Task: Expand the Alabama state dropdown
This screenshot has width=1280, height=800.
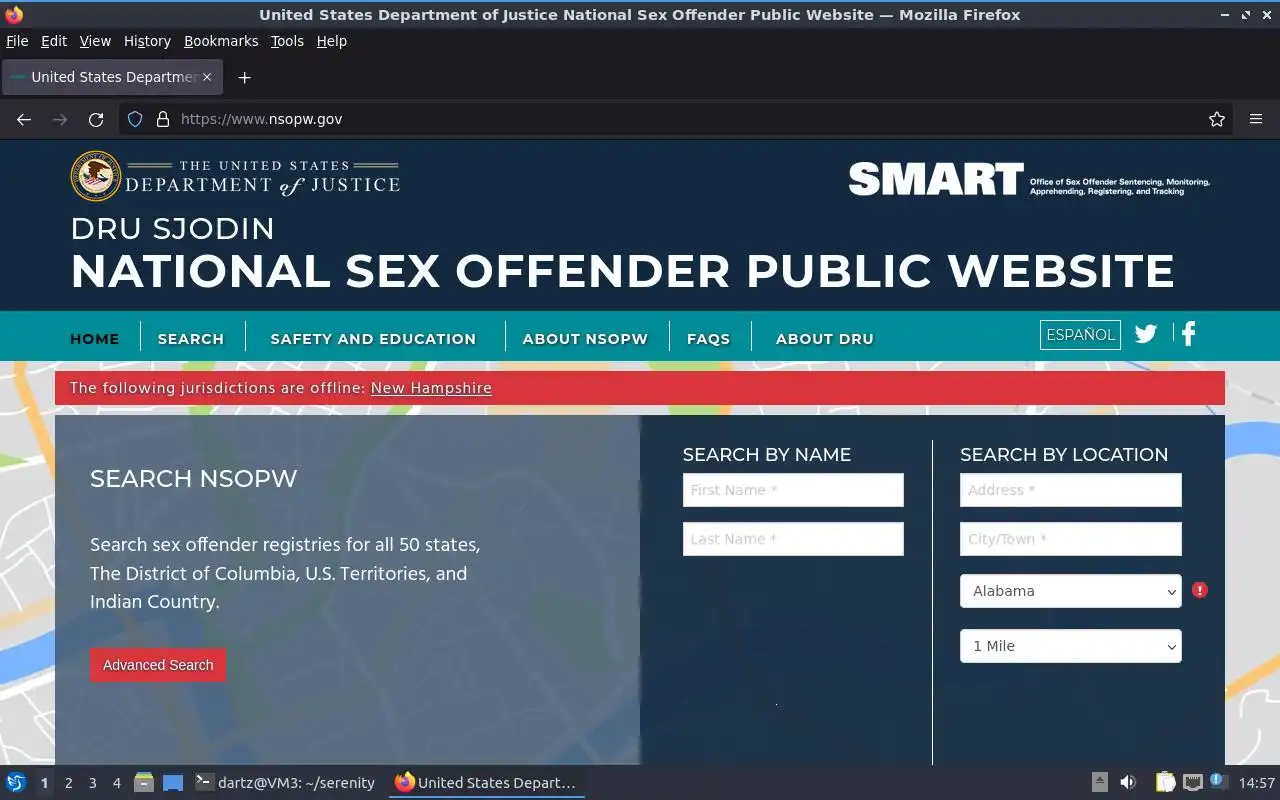Action: [x=1070, y=591]
